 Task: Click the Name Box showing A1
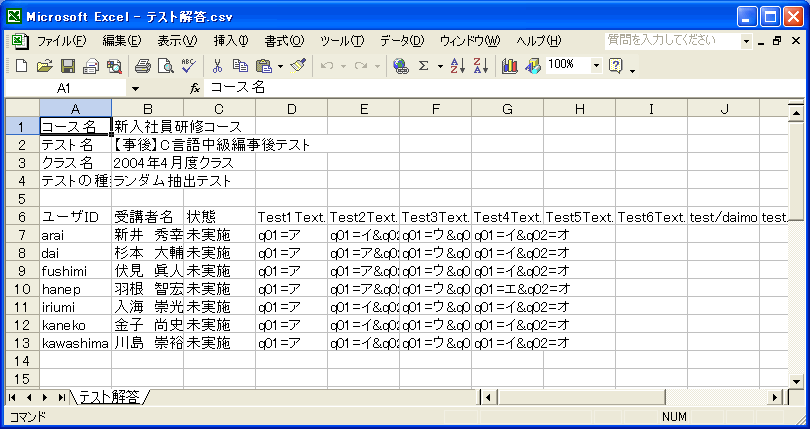(x=67, y=88)
